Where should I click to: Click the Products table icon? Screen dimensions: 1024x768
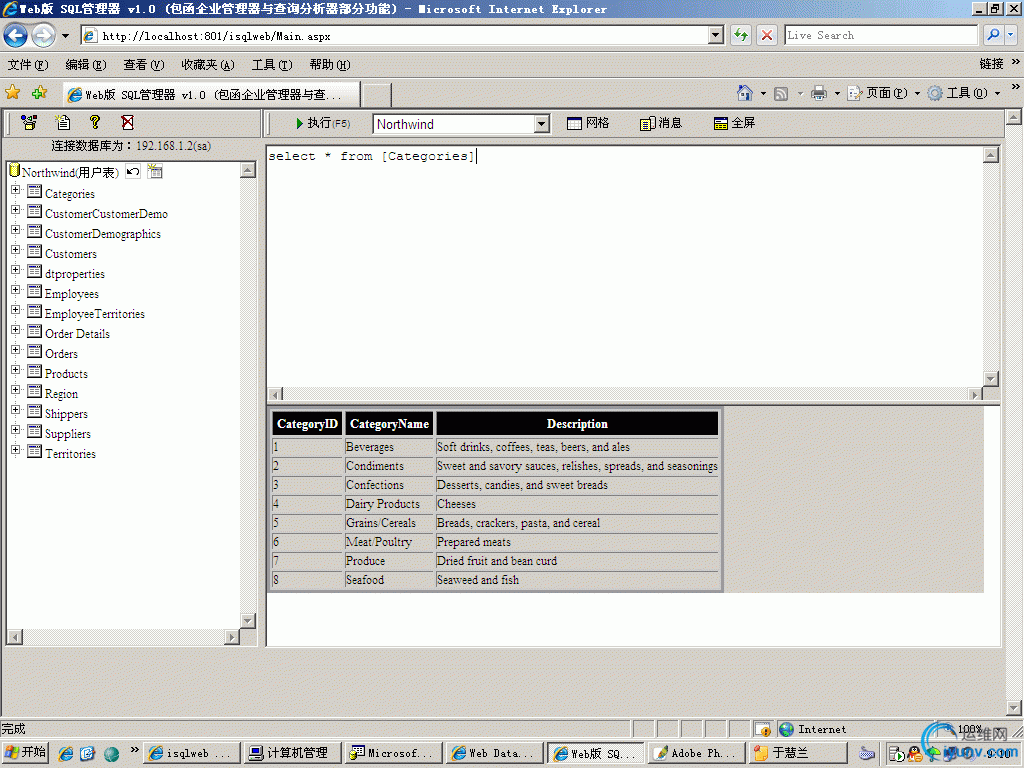[35, 372]
